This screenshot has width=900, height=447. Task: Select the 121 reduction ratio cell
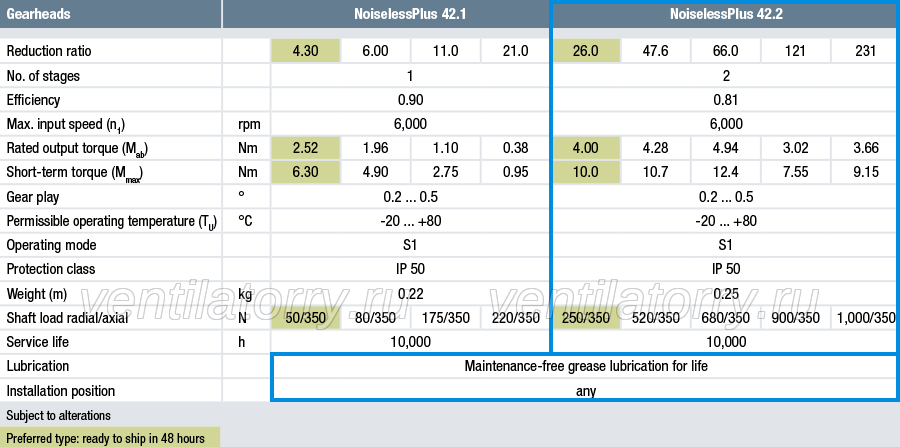[796, 51]
